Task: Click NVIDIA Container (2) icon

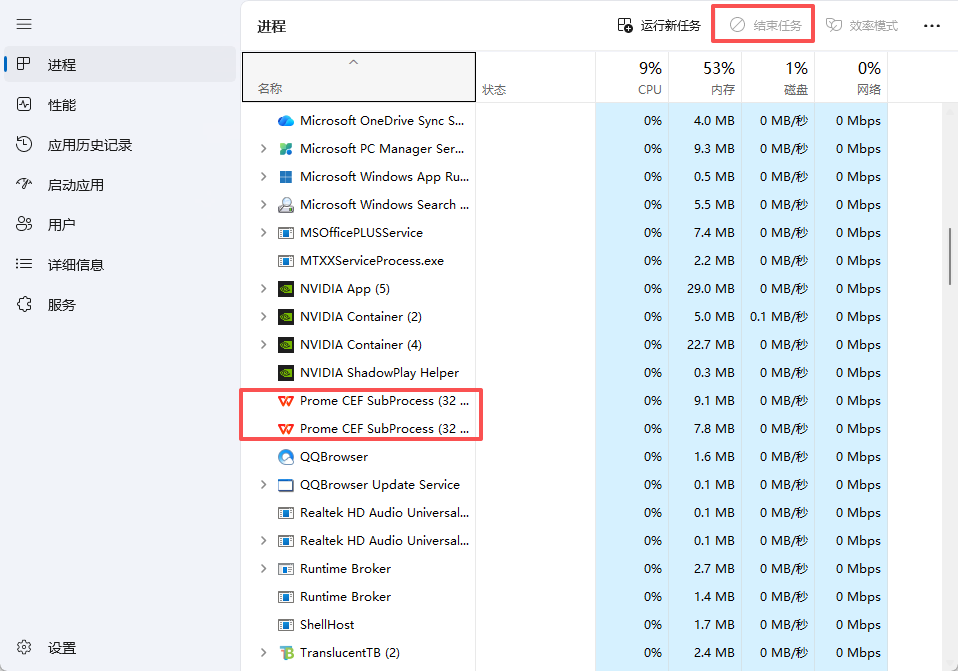Action: click(285, 317)
